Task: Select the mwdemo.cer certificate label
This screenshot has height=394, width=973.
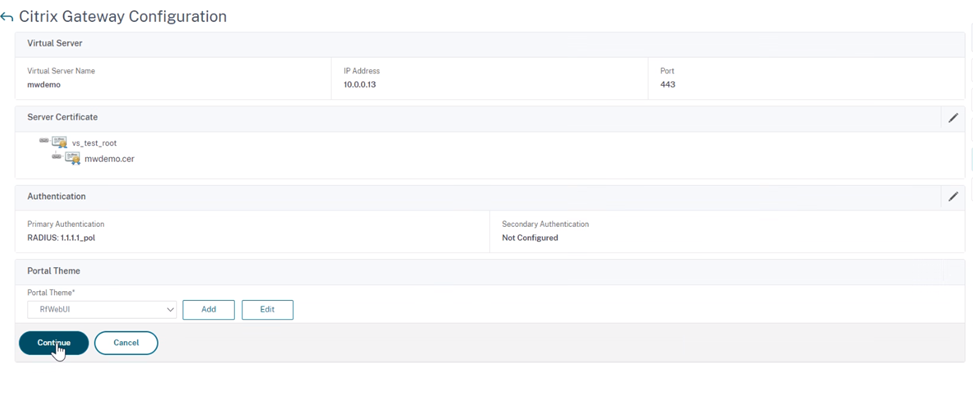Action: pos(109,159)
